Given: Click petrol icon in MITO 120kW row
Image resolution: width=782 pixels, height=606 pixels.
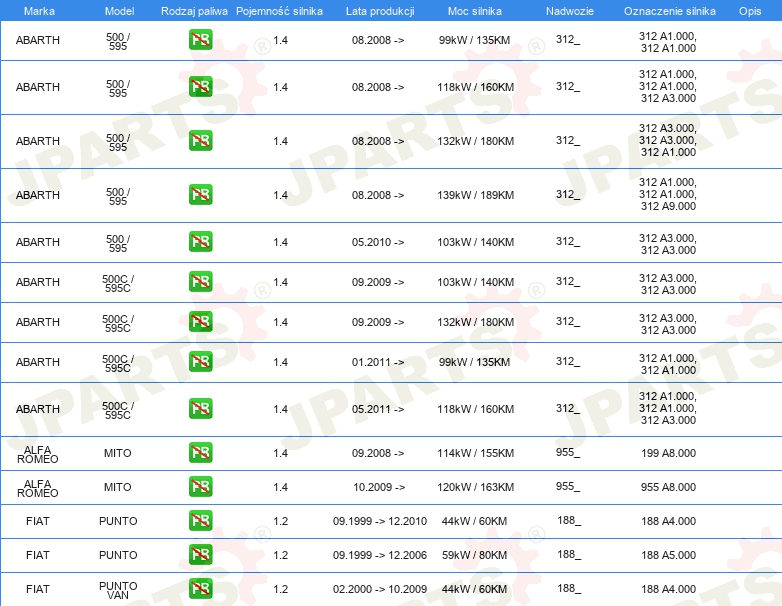Looking at the screenshot, I should [x=200, y=486].
